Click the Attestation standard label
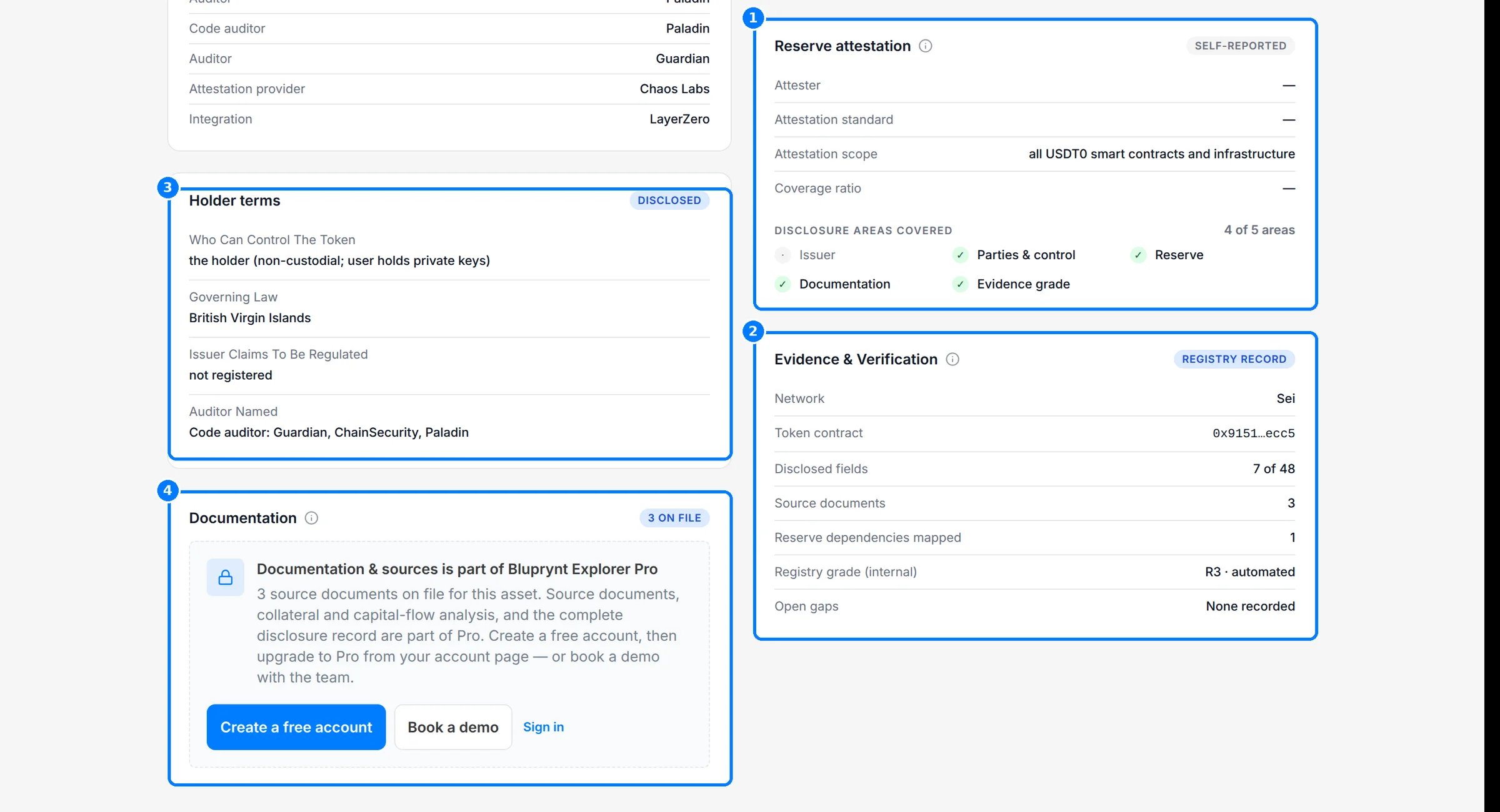The width and height of the screenshot is (1500, 812). (x=834, y=119)
